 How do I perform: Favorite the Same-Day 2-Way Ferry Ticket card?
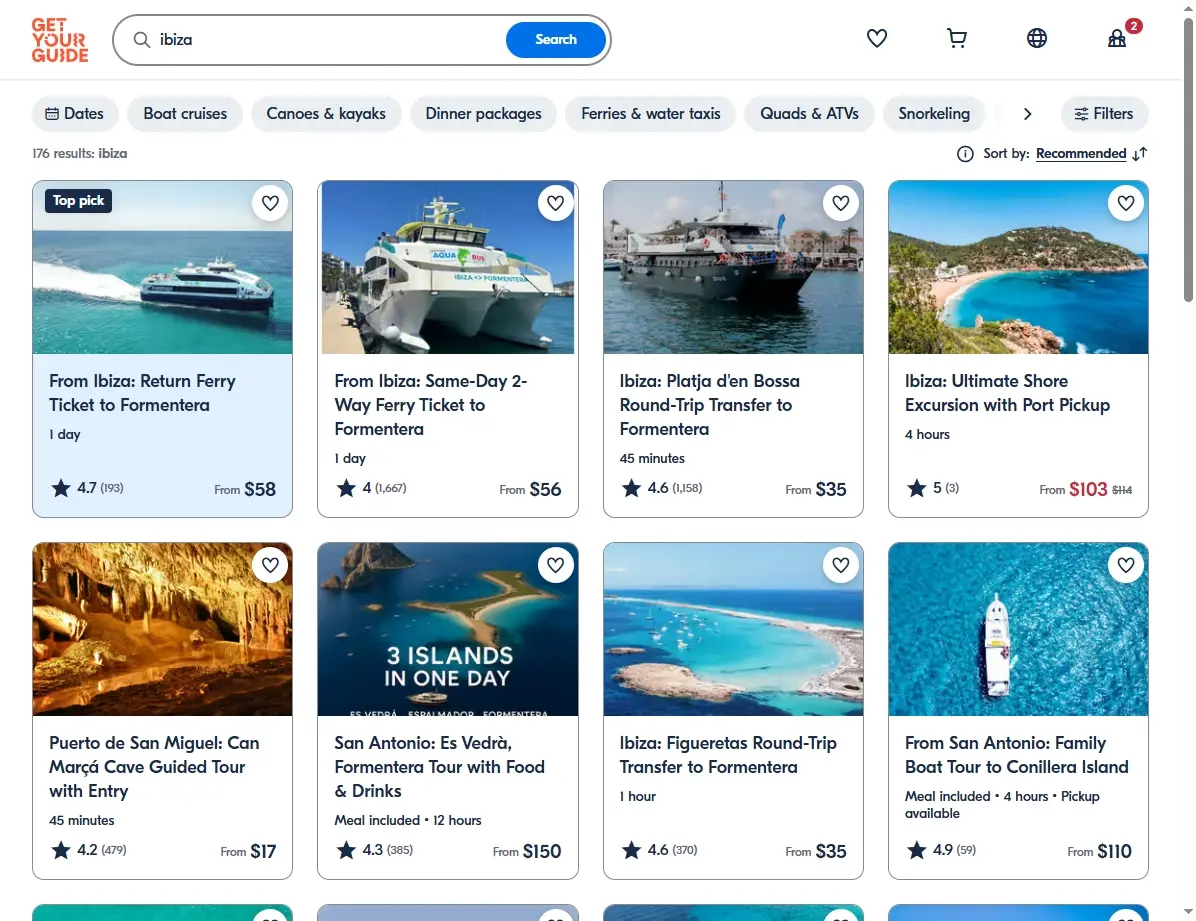(x=555, y=203)
